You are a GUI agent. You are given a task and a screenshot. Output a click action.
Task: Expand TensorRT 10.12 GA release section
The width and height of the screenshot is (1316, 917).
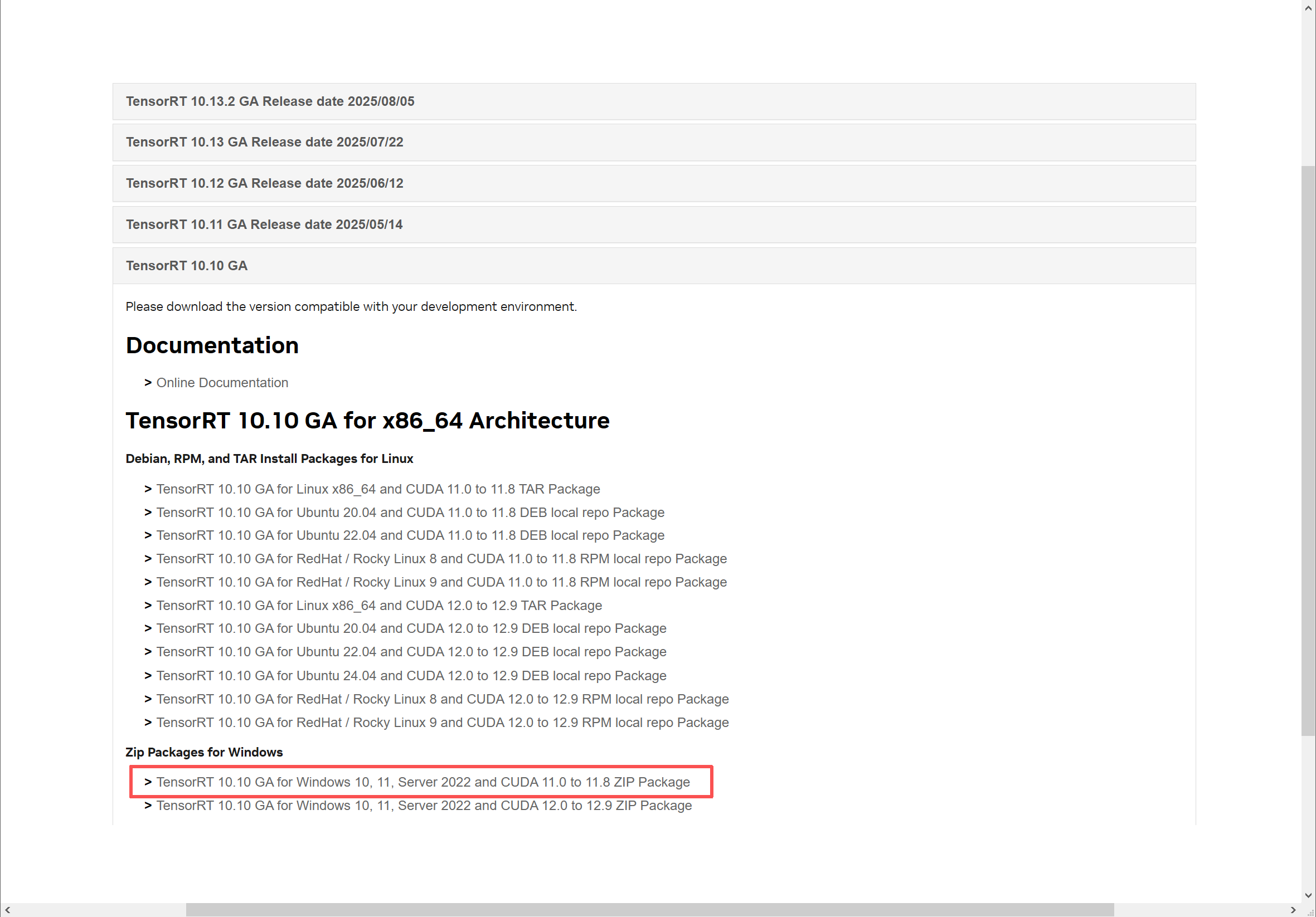point(654,183)
